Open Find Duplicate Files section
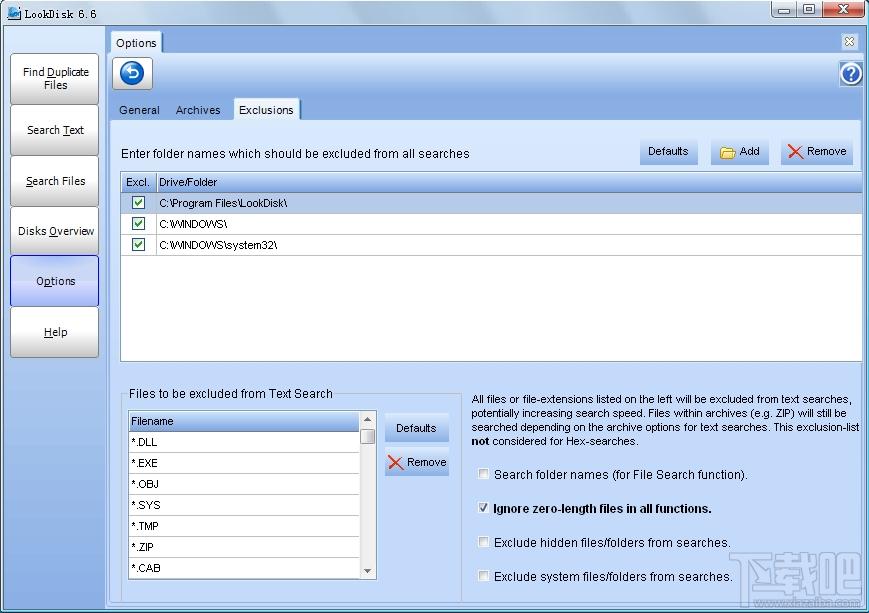 pos(55,79)
